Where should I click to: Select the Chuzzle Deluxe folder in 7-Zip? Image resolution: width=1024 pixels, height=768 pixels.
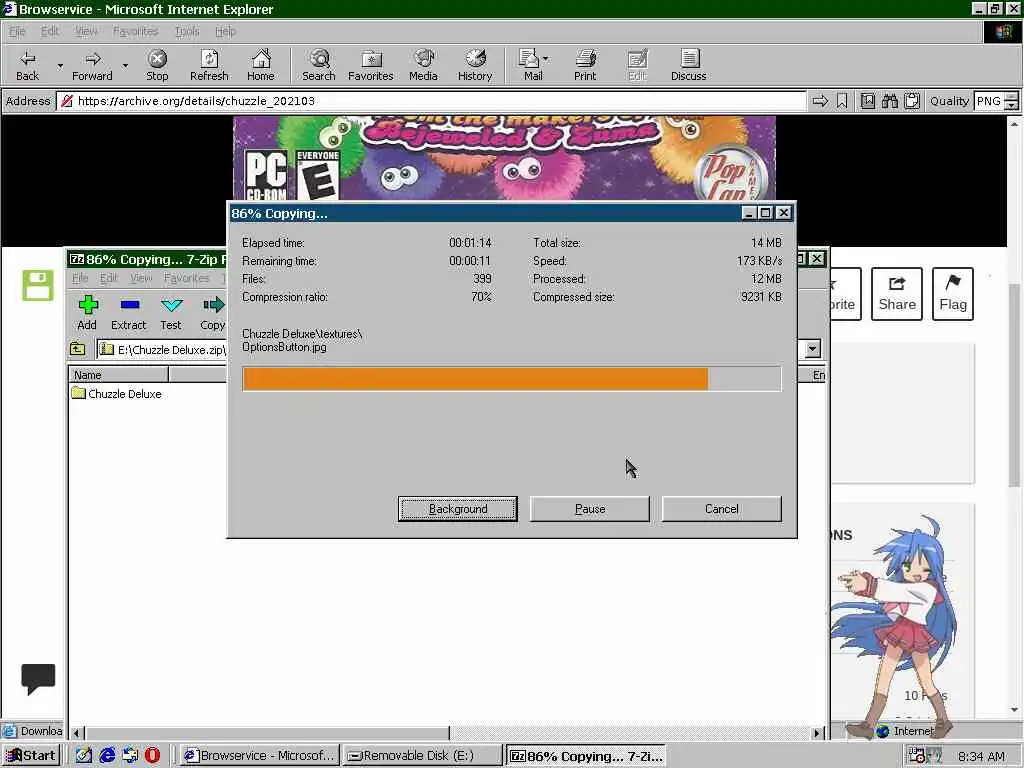click(x=117, y=394)
